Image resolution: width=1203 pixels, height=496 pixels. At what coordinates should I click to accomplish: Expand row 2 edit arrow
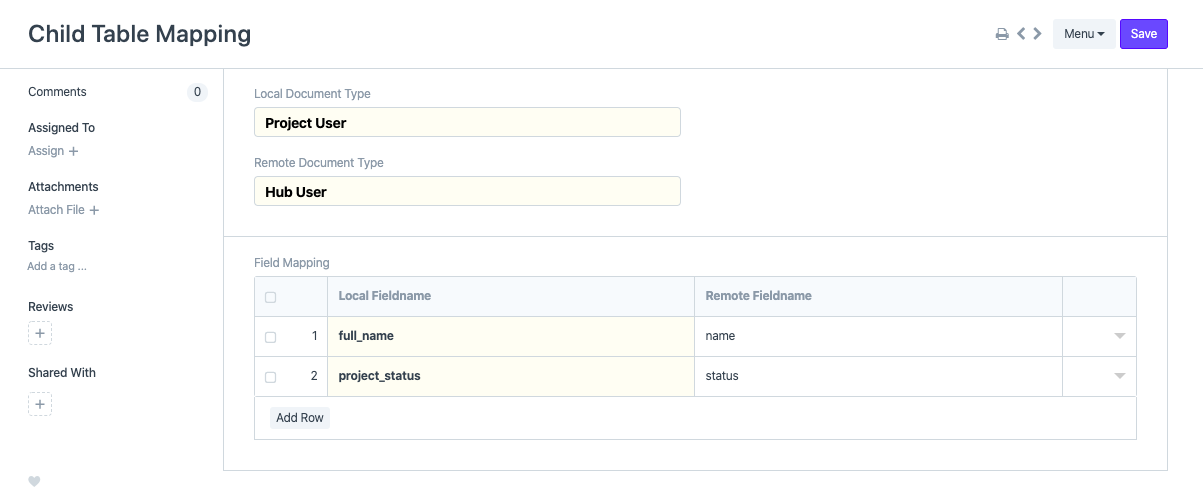pos(1120,377)
